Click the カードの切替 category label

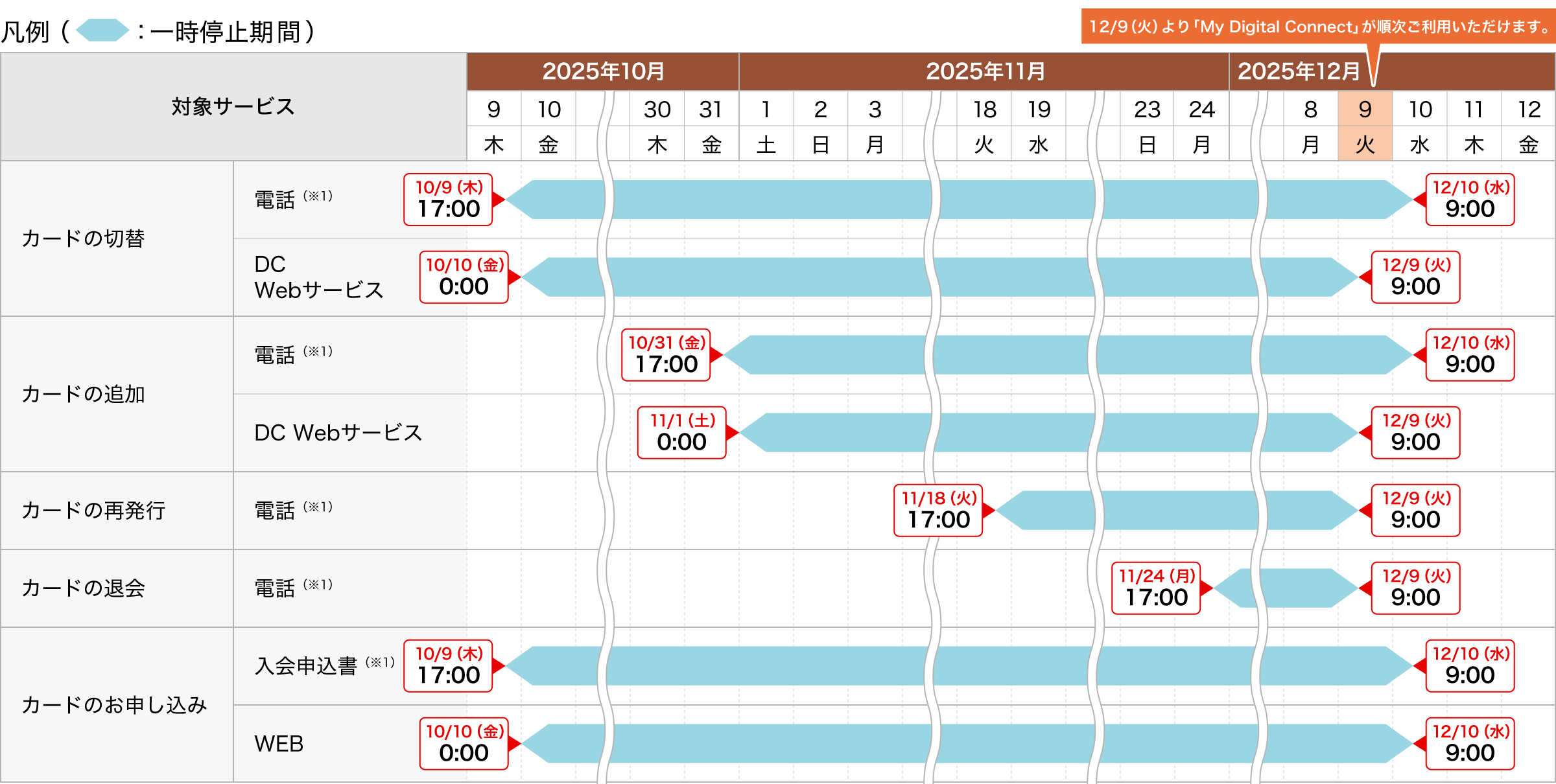coord(83,238)
